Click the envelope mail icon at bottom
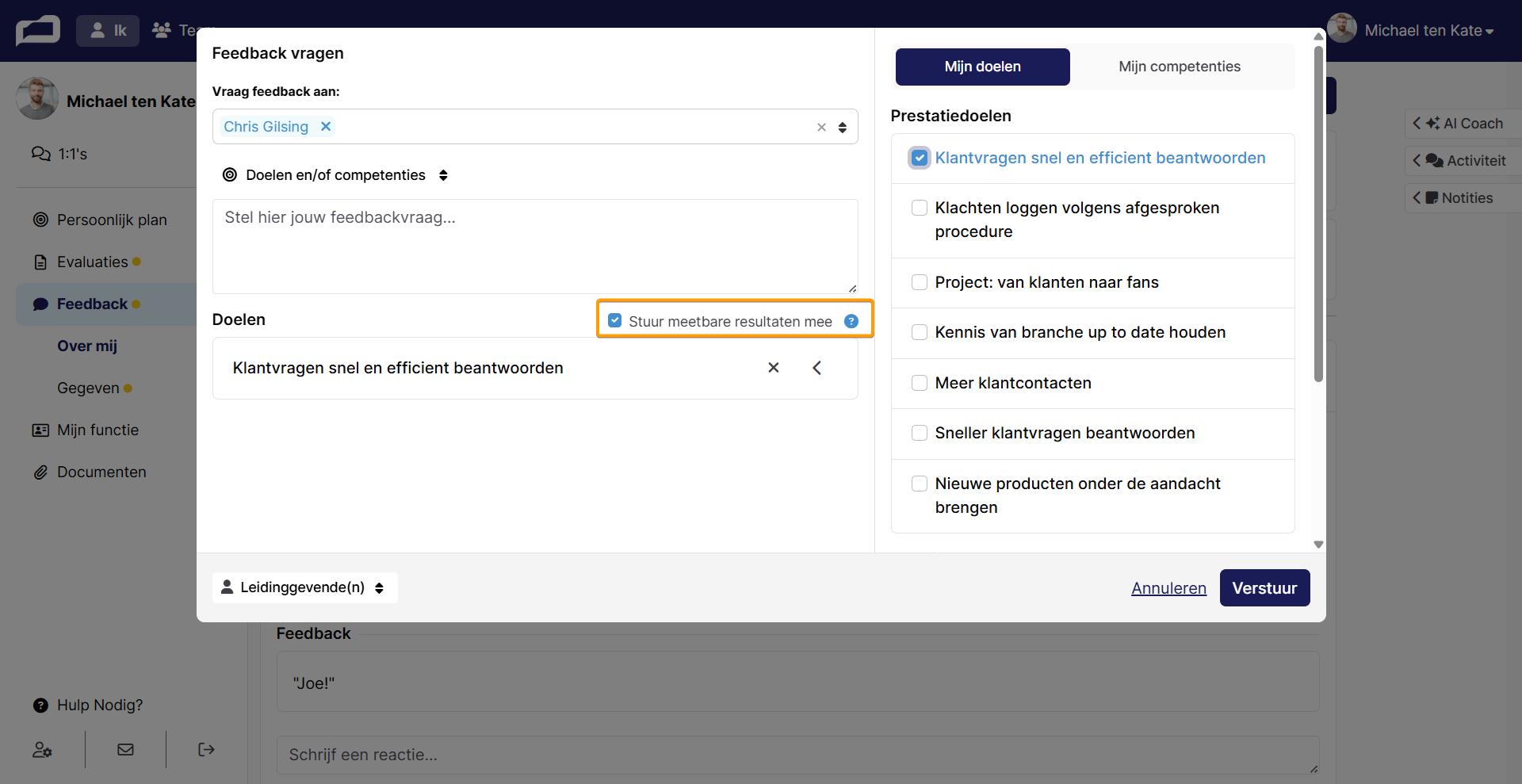Image resolution: width=1522 pixels, height=784 pixels. 125,750
